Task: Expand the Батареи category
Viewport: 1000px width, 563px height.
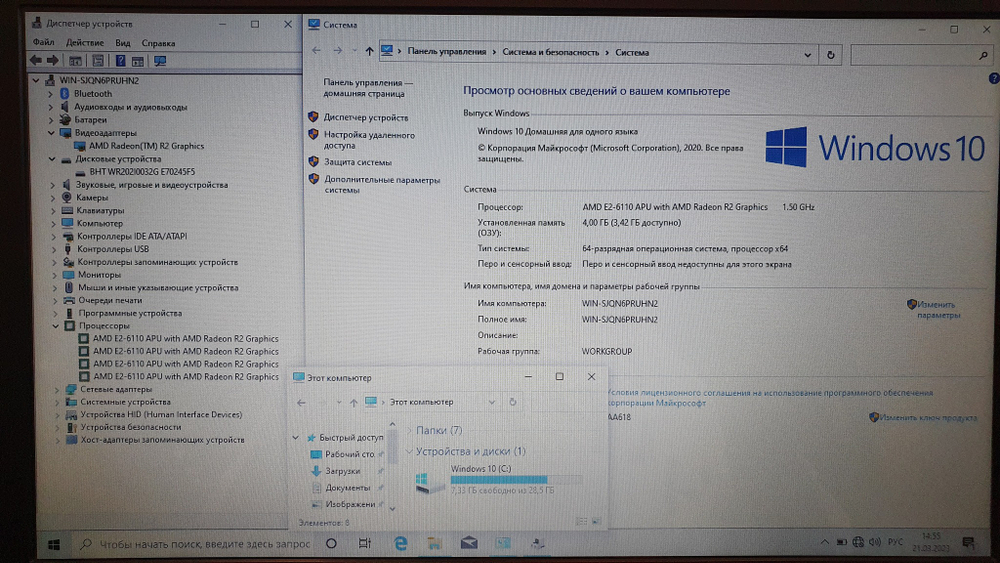Action: (x=50, y=120)
